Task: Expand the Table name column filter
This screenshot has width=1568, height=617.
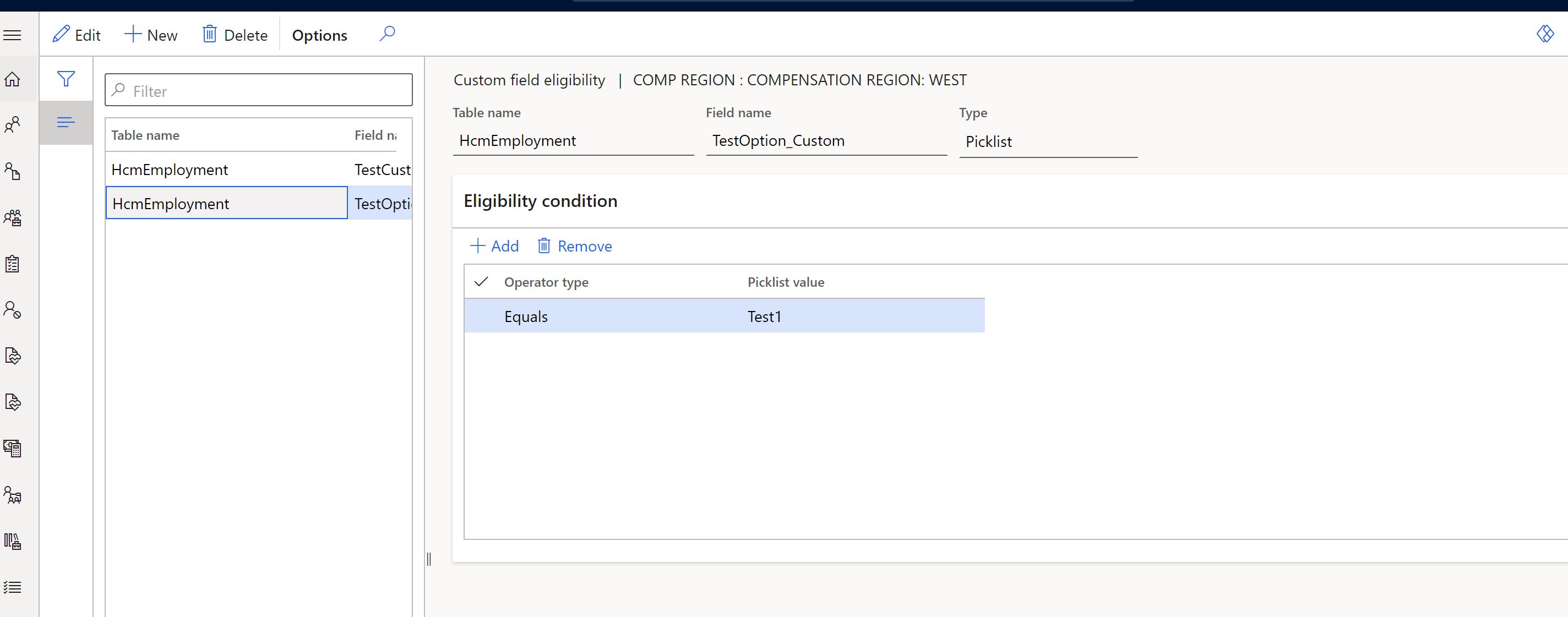Action: [x=145, y=134]
